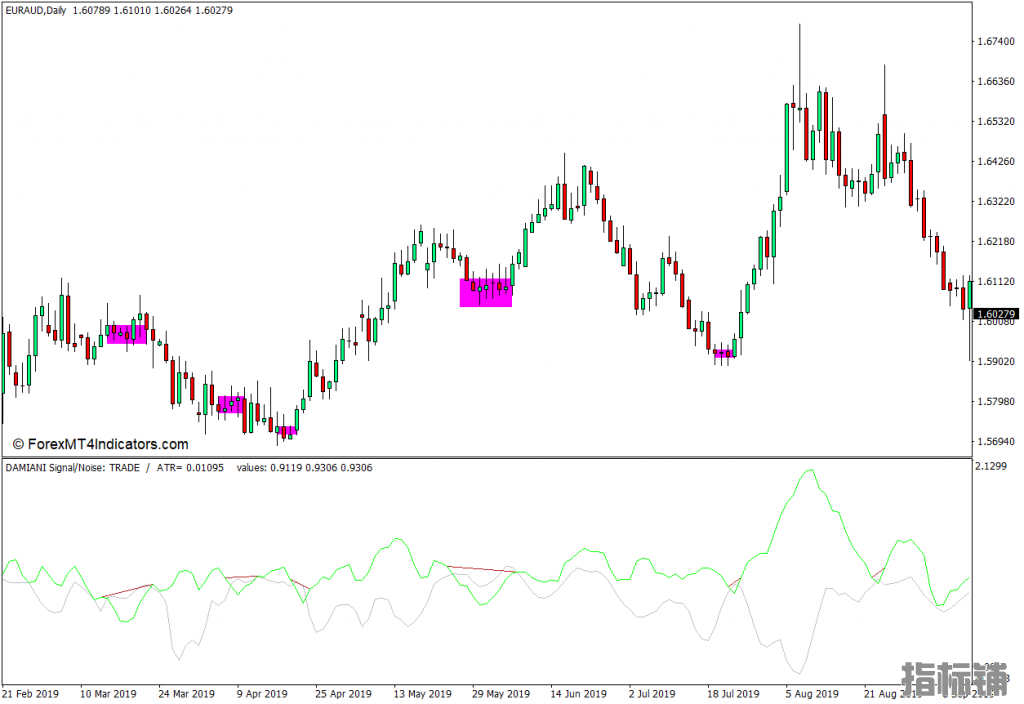Select the 14 Jun 2019 date label
1024x704 pixels.
pyautogui.click(x=579, y=694)
